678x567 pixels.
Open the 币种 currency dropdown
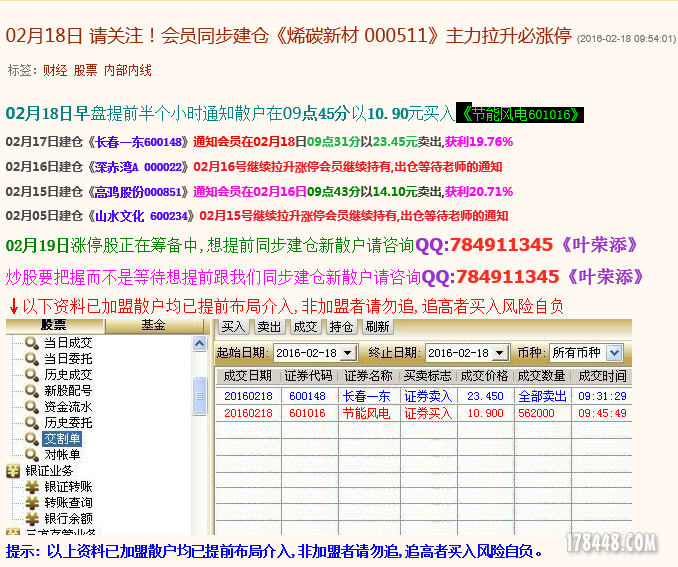pyautogui.click(x=614, y=353)
